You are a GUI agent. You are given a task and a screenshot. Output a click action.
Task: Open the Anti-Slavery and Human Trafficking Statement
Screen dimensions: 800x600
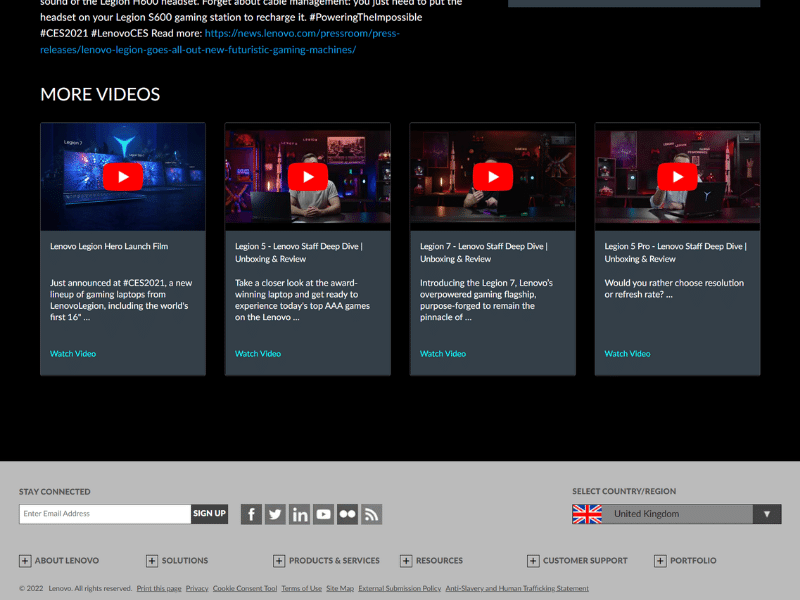point(517,588)
